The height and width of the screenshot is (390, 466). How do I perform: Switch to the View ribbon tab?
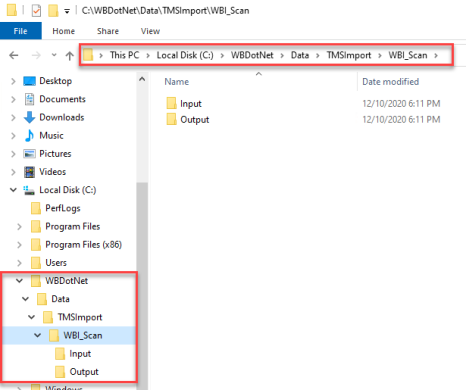click(150, 31)
